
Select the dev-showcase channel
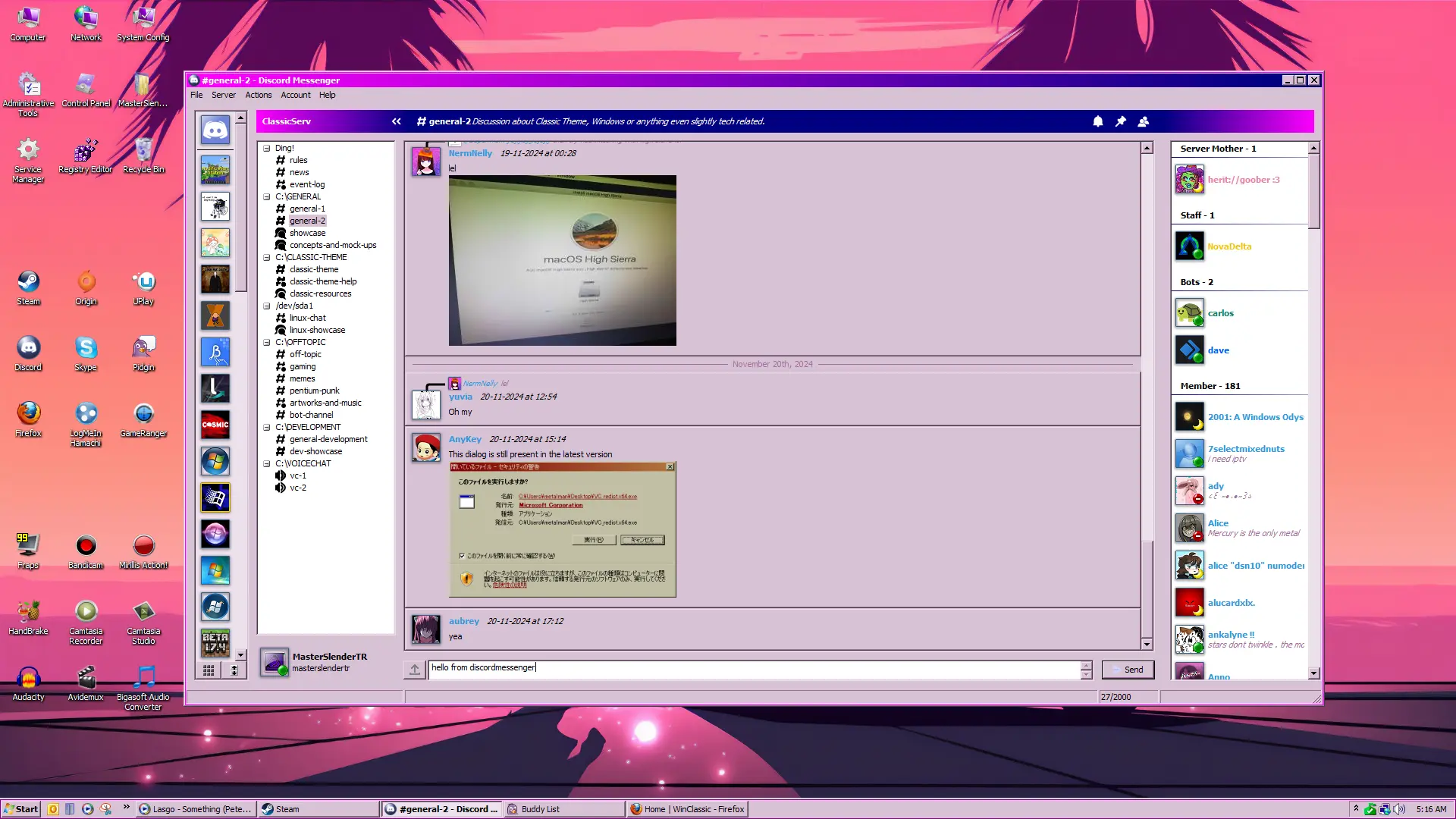[315, 452]
